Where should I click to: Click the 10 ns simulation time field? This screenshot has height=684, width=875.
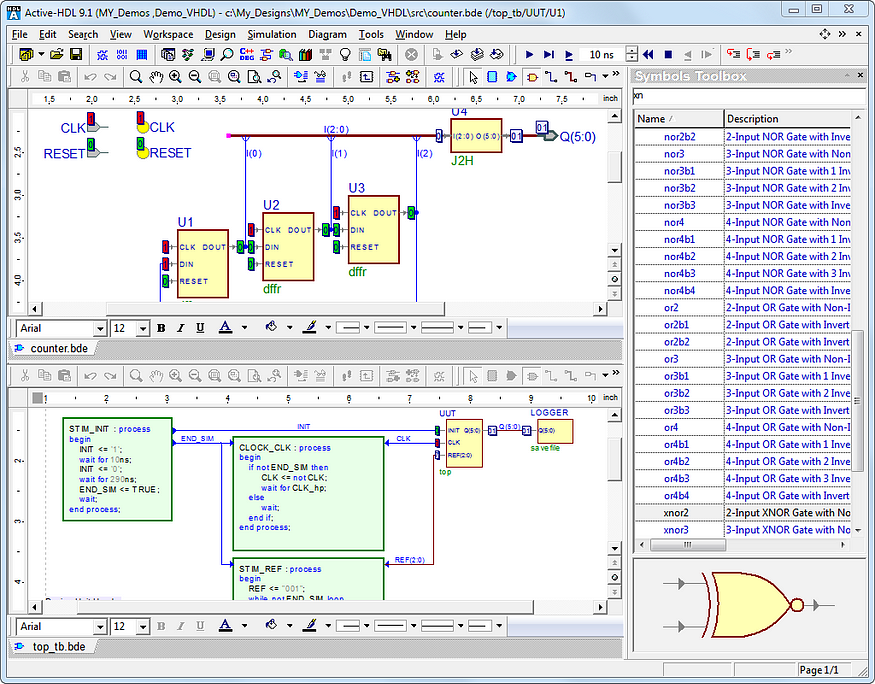coord(603,54)
